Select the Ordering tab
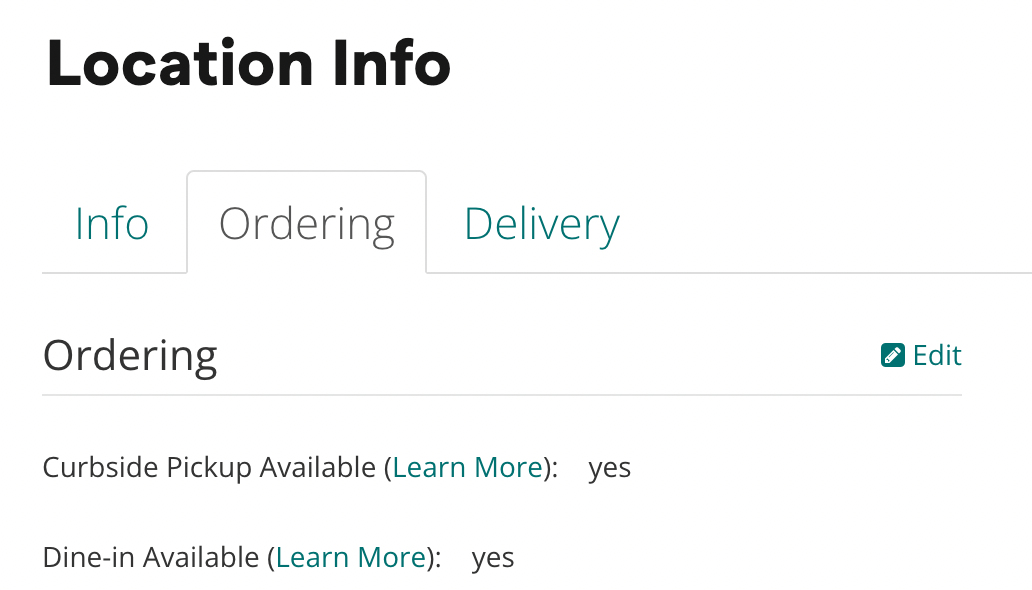1032x590 pixels. click(307, 223)
